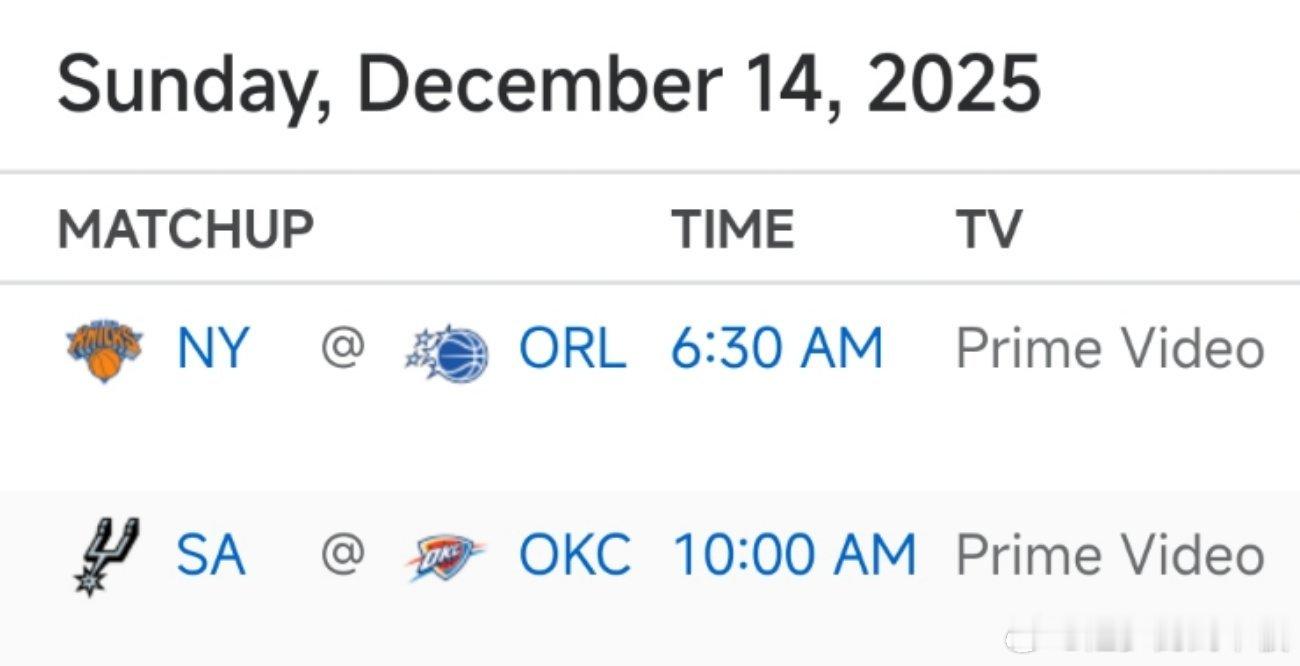
Task: Click the @ symbol between SA and OKC
Action: [343, 554]
